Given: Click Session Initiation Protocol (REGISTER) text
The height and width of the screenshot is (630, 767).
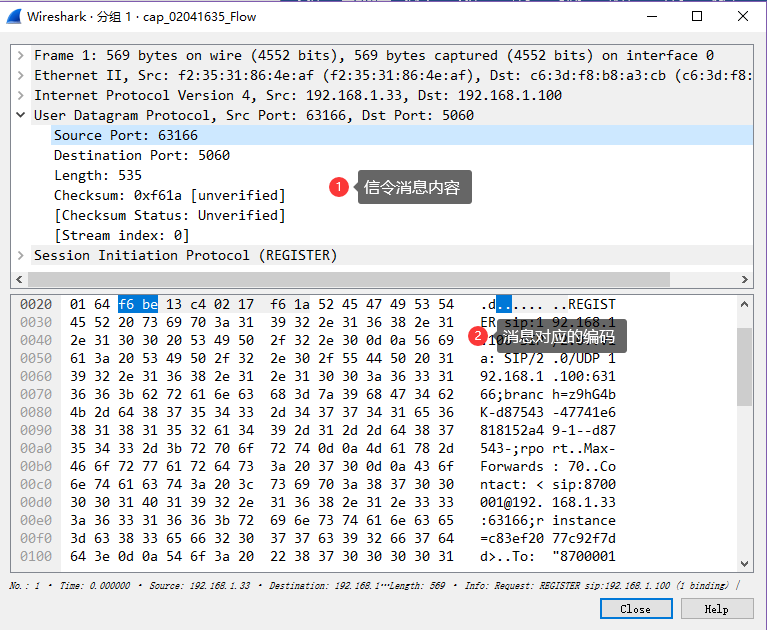Looking at the screenshot, I should click(185, 255).
